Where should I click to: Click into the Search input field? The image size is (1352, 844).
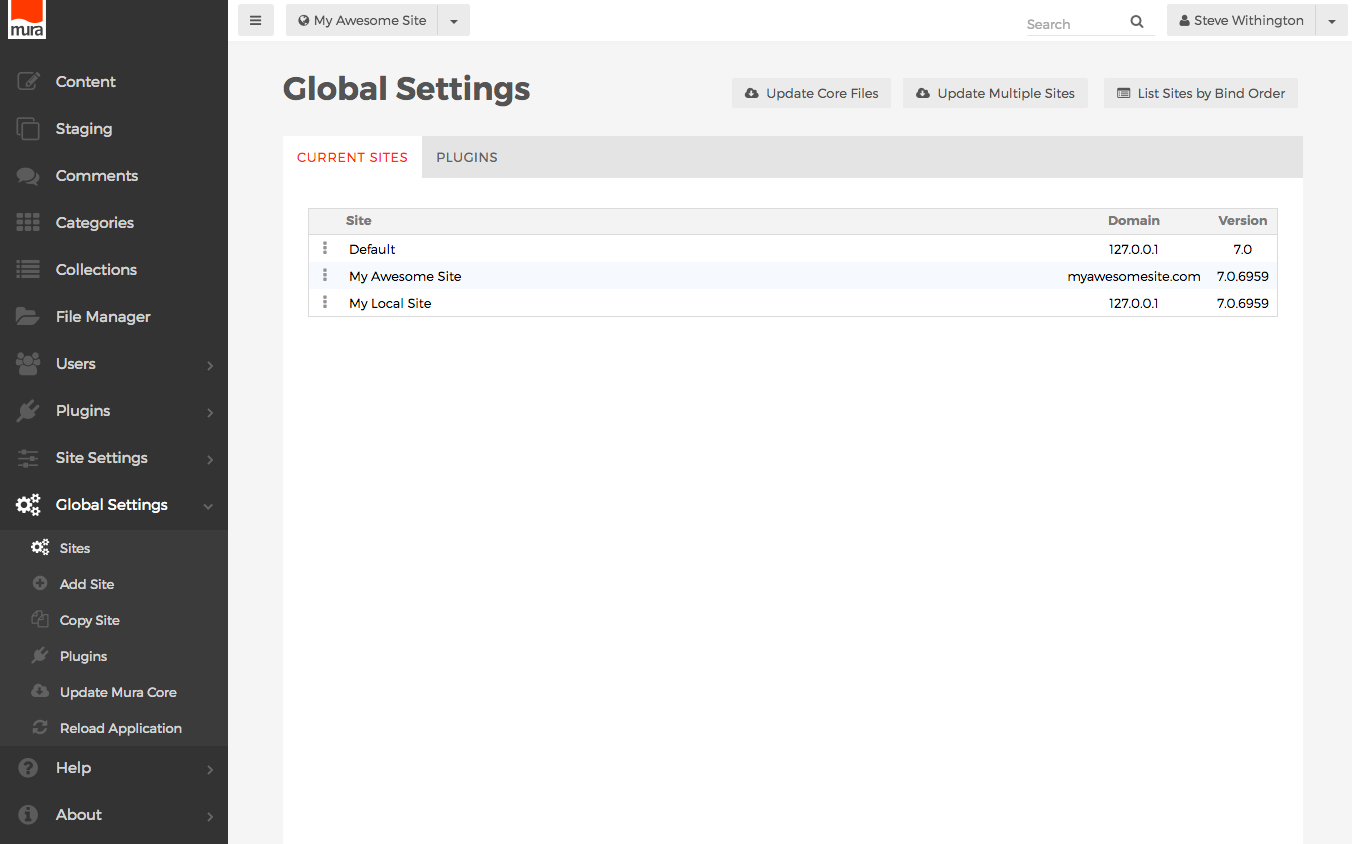[1073, 24]
